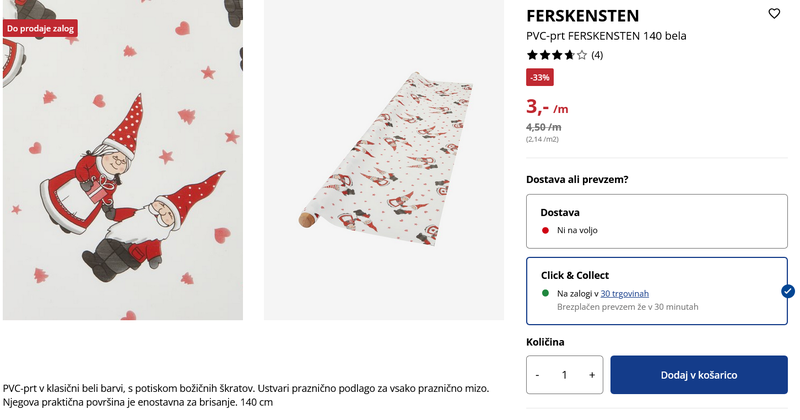
Task: Click the -33% discount badge
Action: tap(539, 77)
